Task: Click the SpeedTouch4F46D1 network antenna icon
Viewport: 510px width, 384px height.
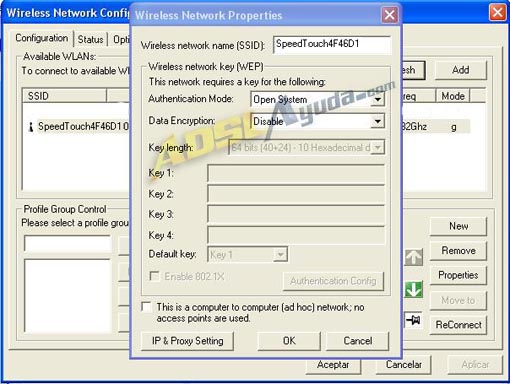Action: [31, 127]
